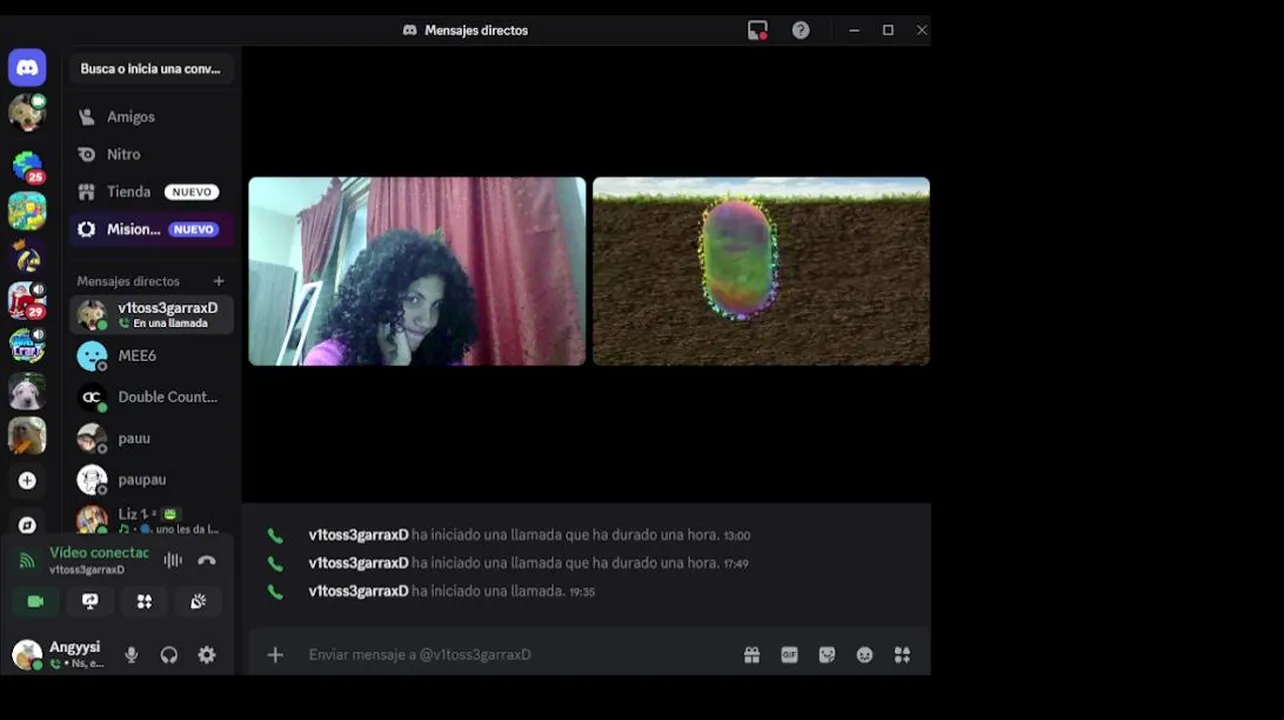The width and height of the screenshot is (1284, 720).
Task: Open the Liz direct message
Action: [152, 520]
